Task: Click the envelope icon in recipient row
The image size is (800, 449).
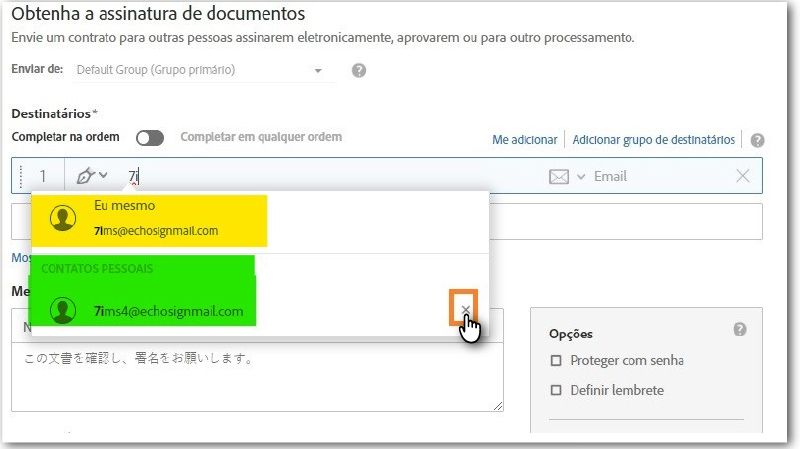Action: pos(559,177)
